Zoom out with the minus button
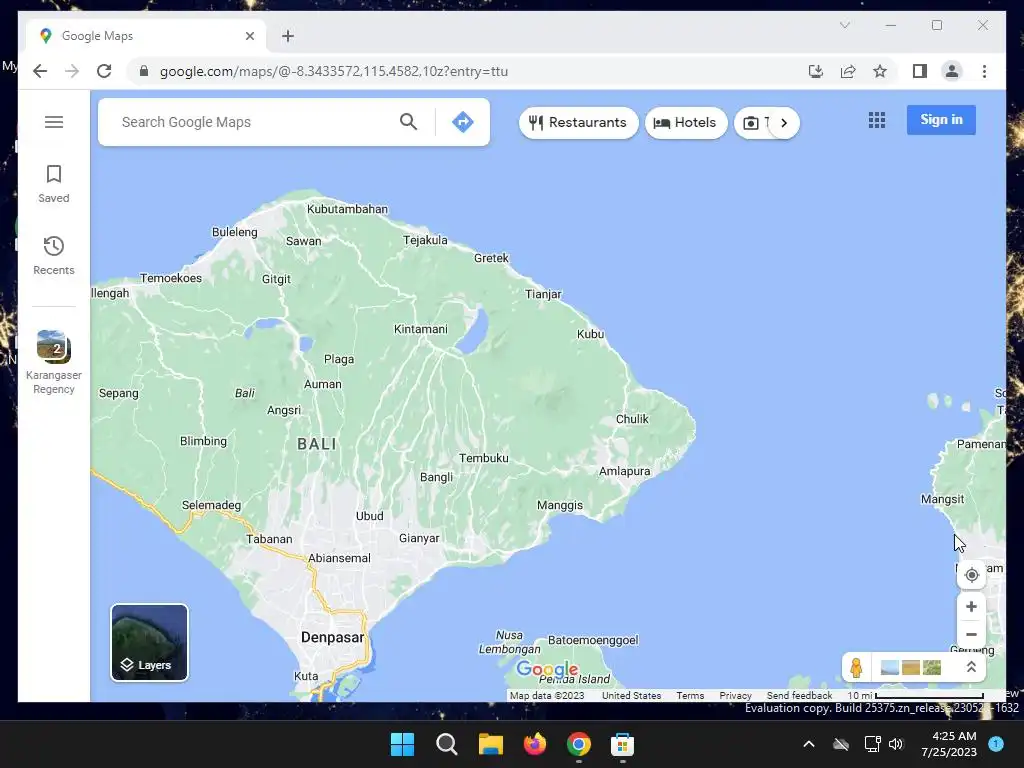The height and width of the screenshot is (768, 1024). coord(971,634)
